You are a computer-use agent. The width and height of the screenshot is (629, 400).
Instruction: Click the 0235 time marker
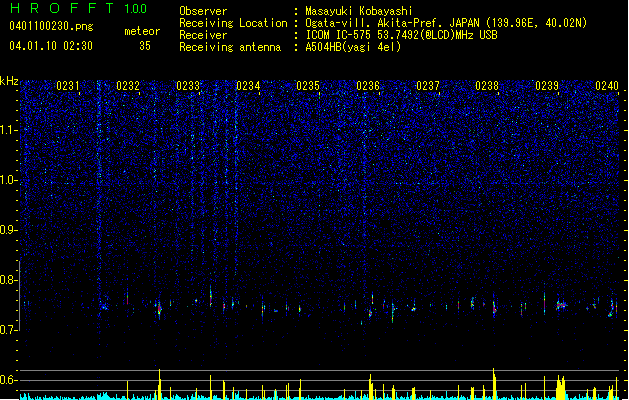pos(308,86)
